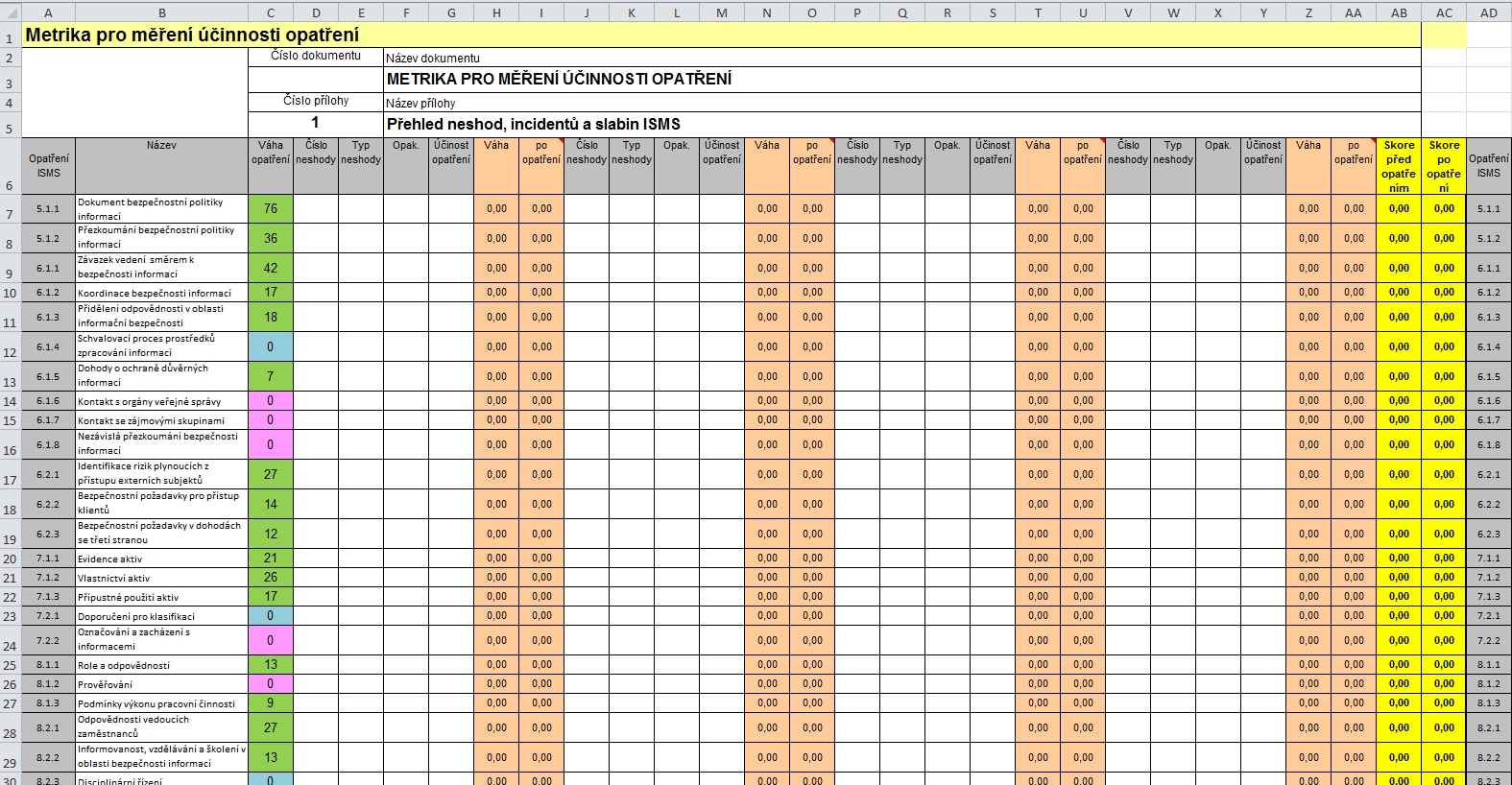Click 'Dokument bezpečnostní politiky informací' cell
Viewport: 1512px width, 785px height.
[161, 209]
